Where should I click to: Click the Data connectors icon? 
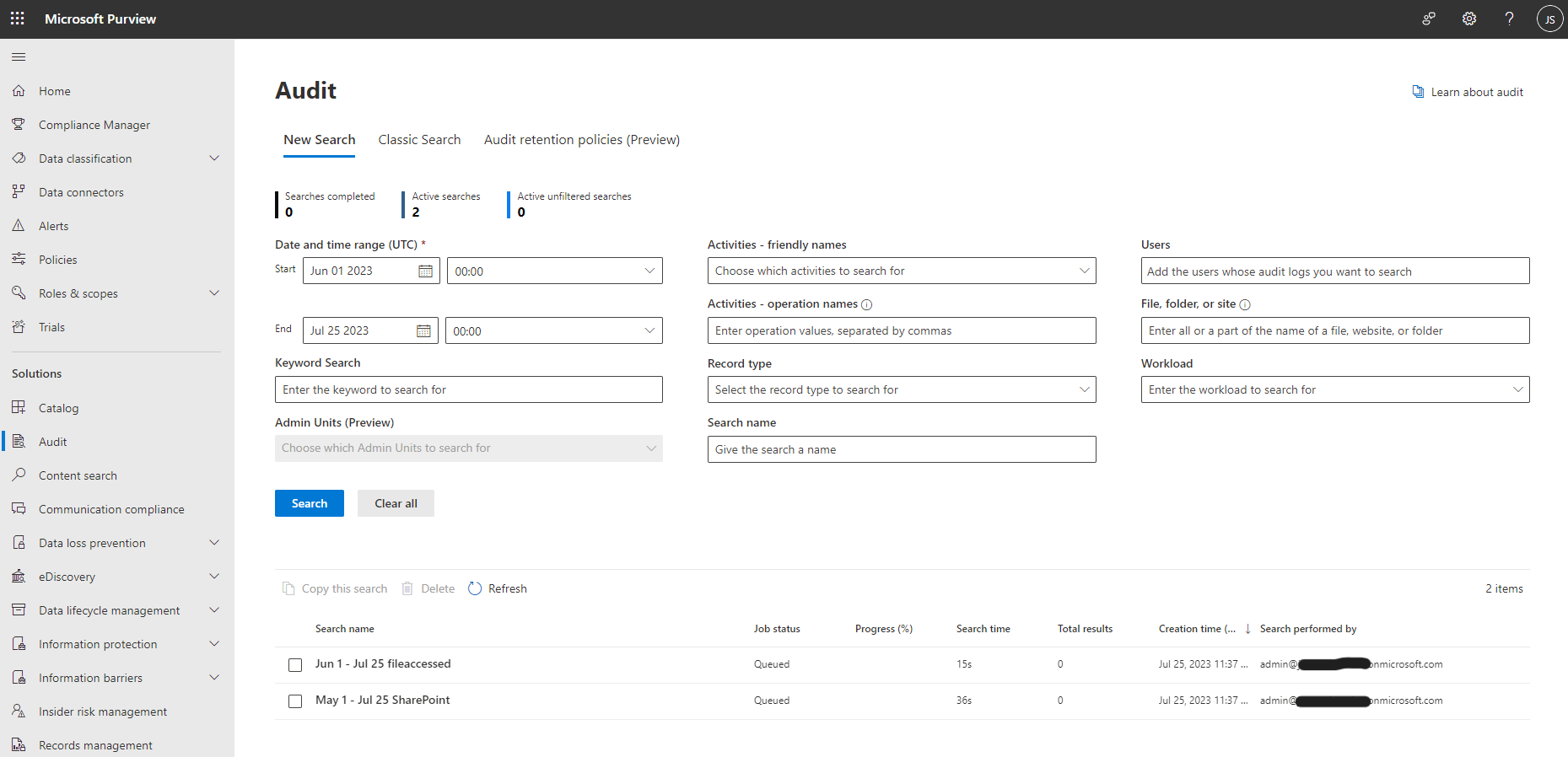click(19, 191)
